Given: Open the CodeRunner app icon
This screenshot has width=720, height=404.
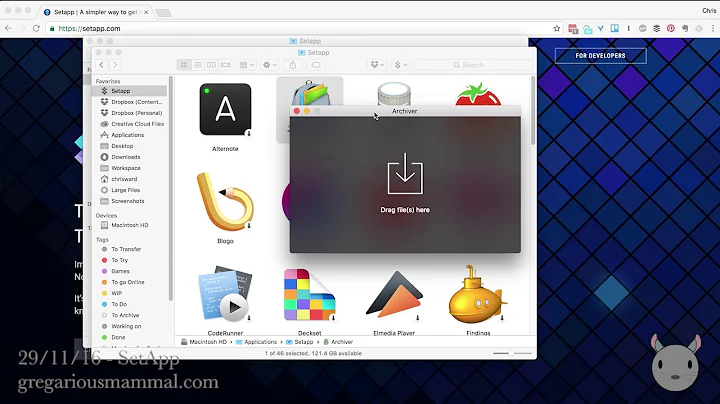Looking at the screenshot, I should (225, 293).
